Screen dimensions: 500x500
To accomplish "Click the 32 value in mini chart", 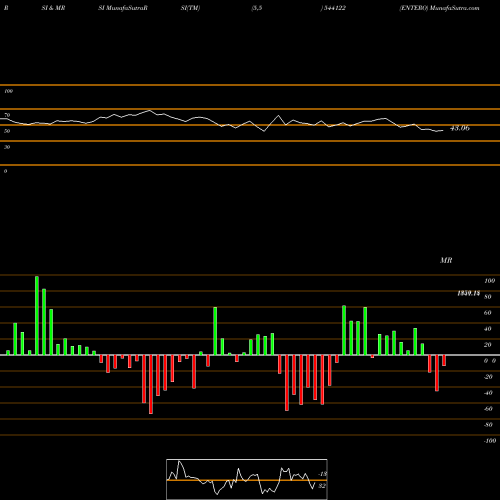I will coord(322,486).
